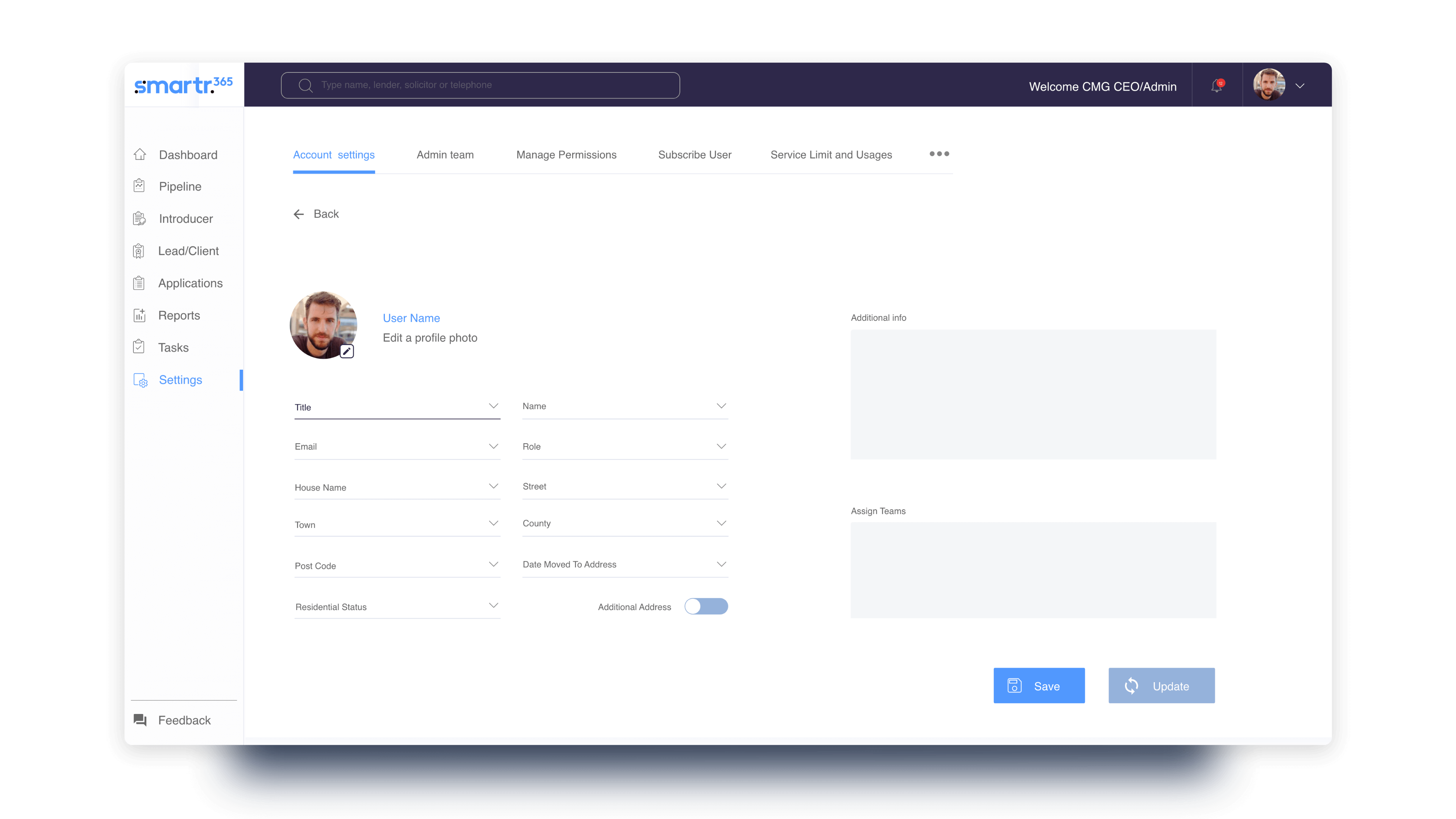Expand the Title dropdown
The height and width of the screenshot is (819, 1456).
[493, 406]
